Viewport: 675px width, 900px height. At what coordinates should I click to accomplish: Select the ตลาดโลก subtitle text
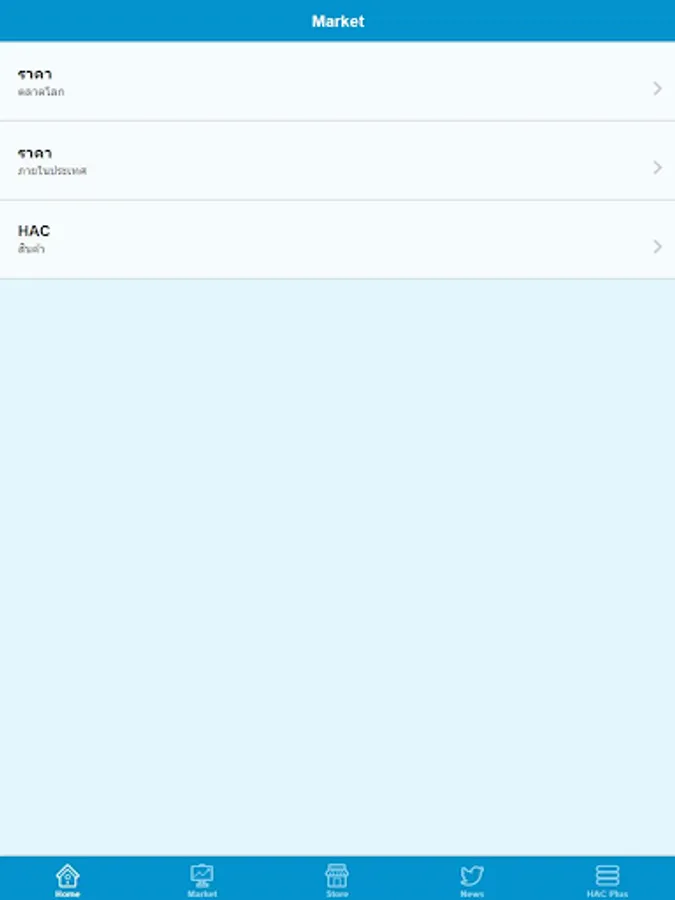pos(41,91)
